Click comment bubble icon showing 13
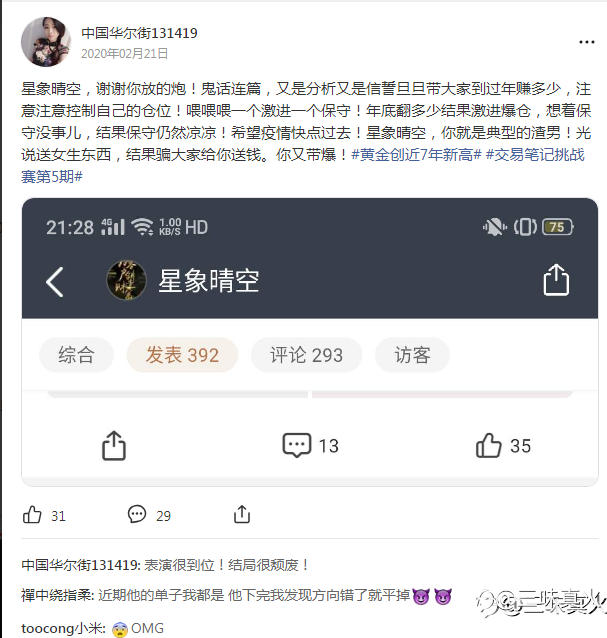The width and height of the screenshot is (607, 638). pyautogui.click(x=297, y=446)
